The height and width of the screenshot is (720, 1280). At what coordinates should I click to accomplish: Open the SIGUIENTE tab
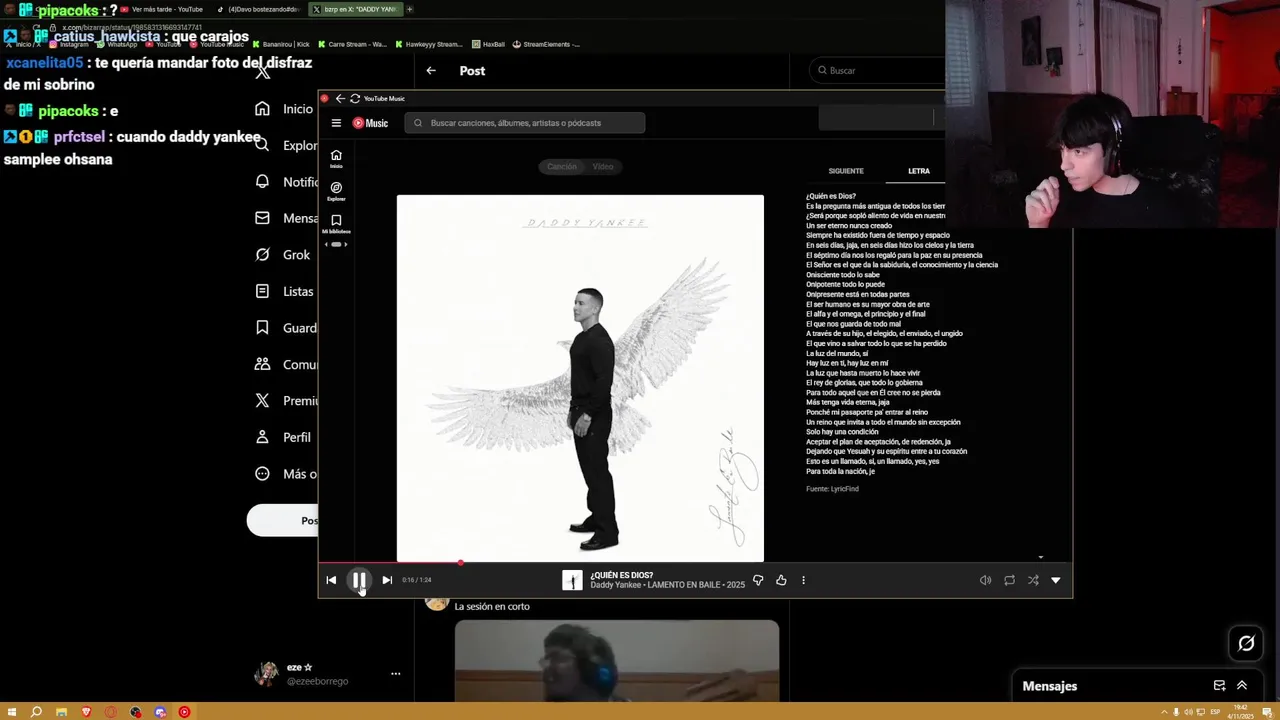(846, 171)
